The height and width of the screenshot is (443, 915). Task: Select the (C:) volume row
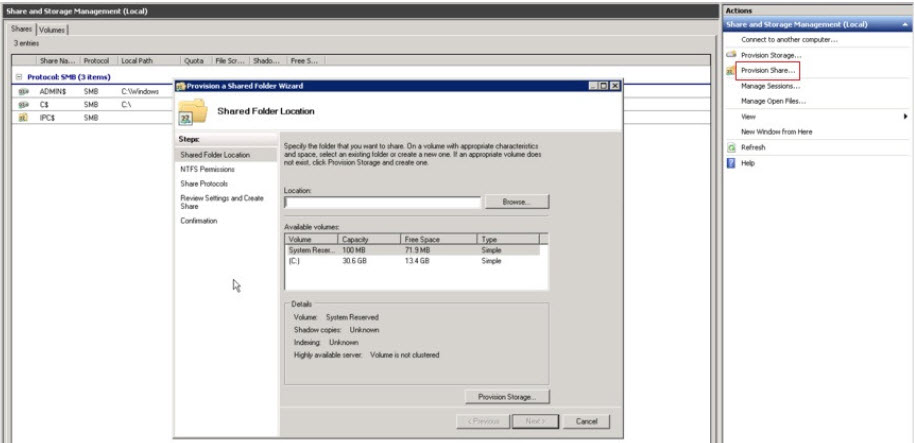pos(412,261)
